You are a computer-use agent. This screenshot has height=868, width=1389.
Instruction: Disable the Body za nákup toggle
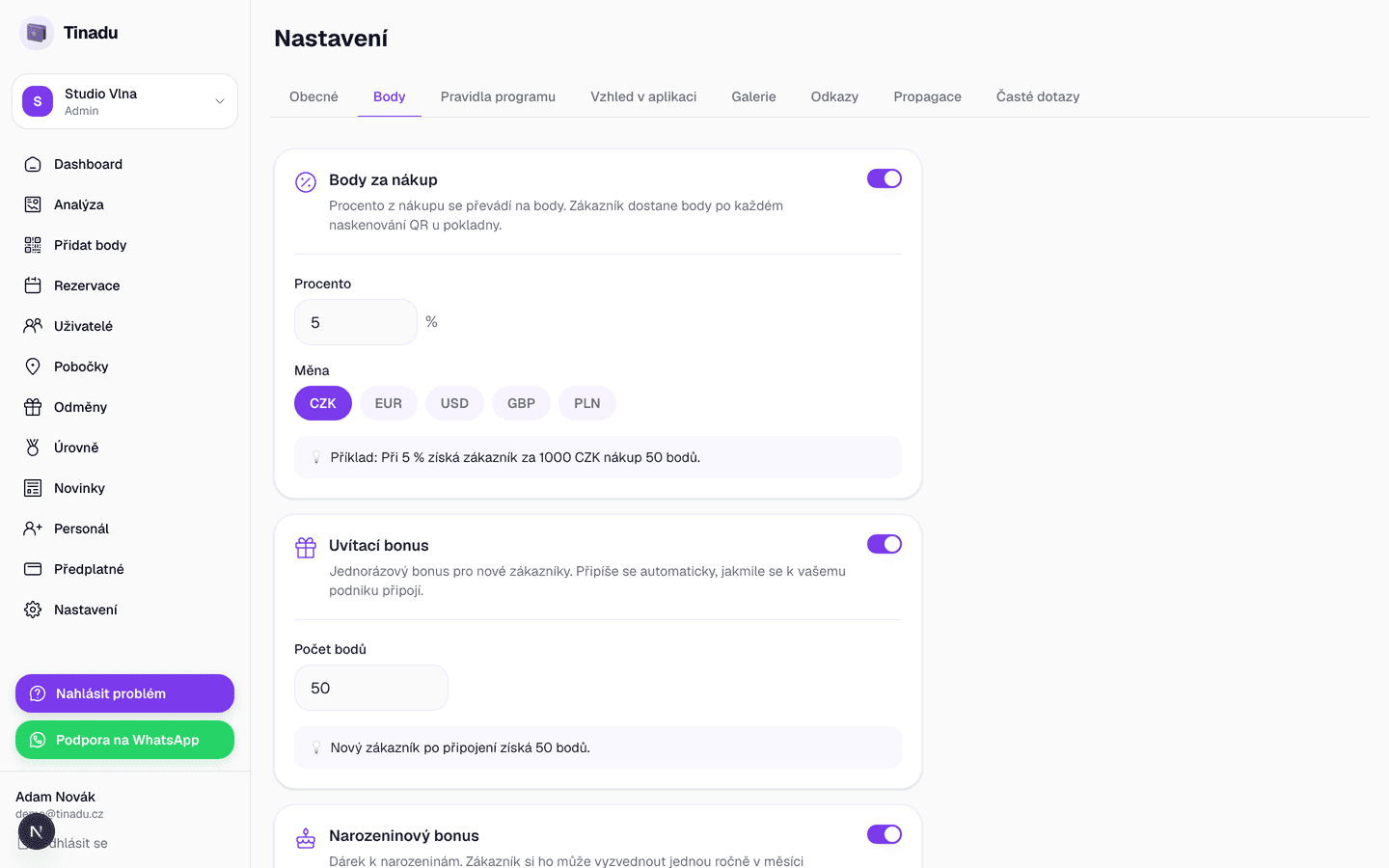pos(885,178)
